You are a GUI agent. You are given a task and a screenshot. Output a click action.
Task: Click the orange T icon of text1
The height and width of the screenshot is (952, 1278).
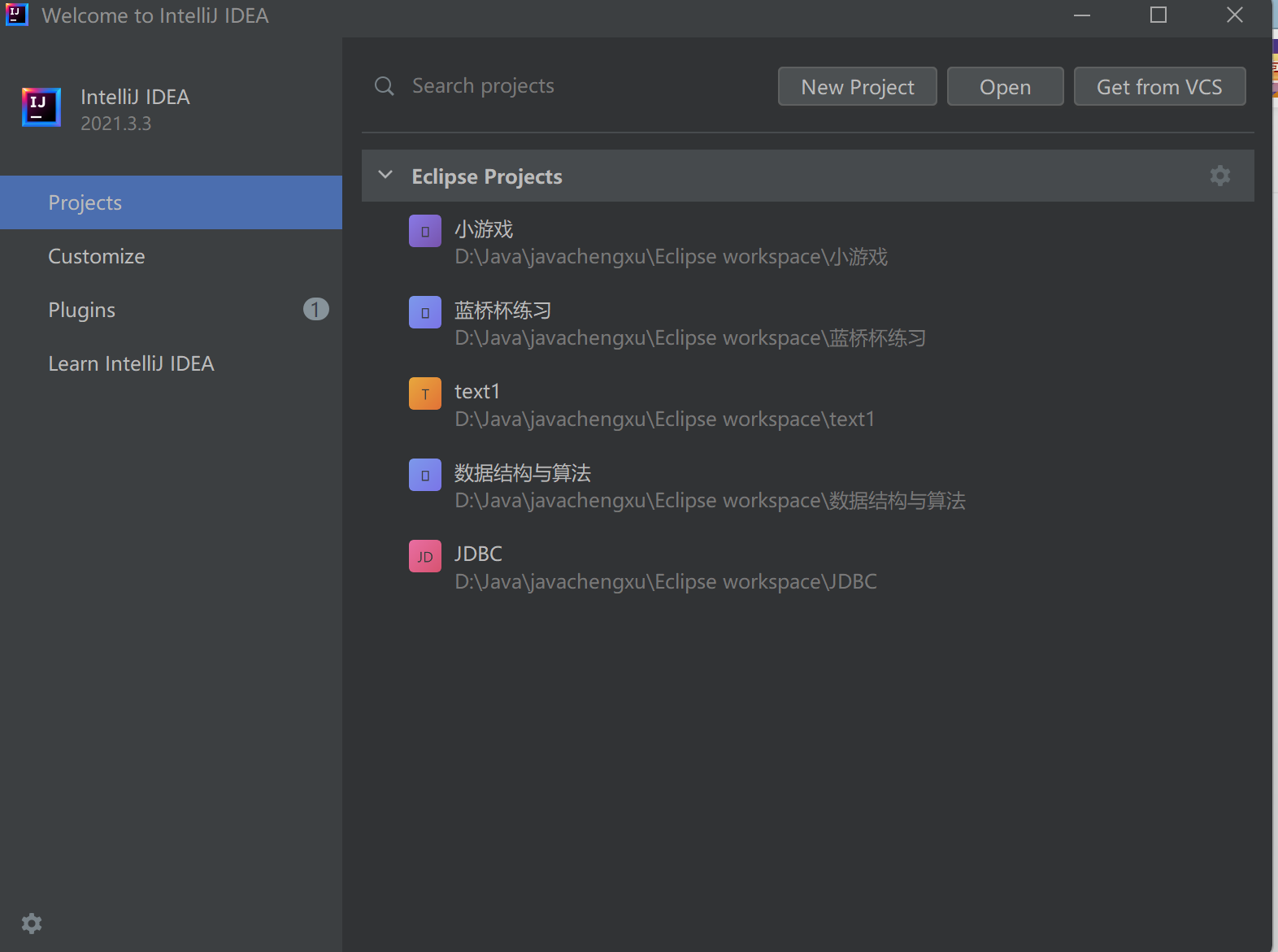[425, 393]
